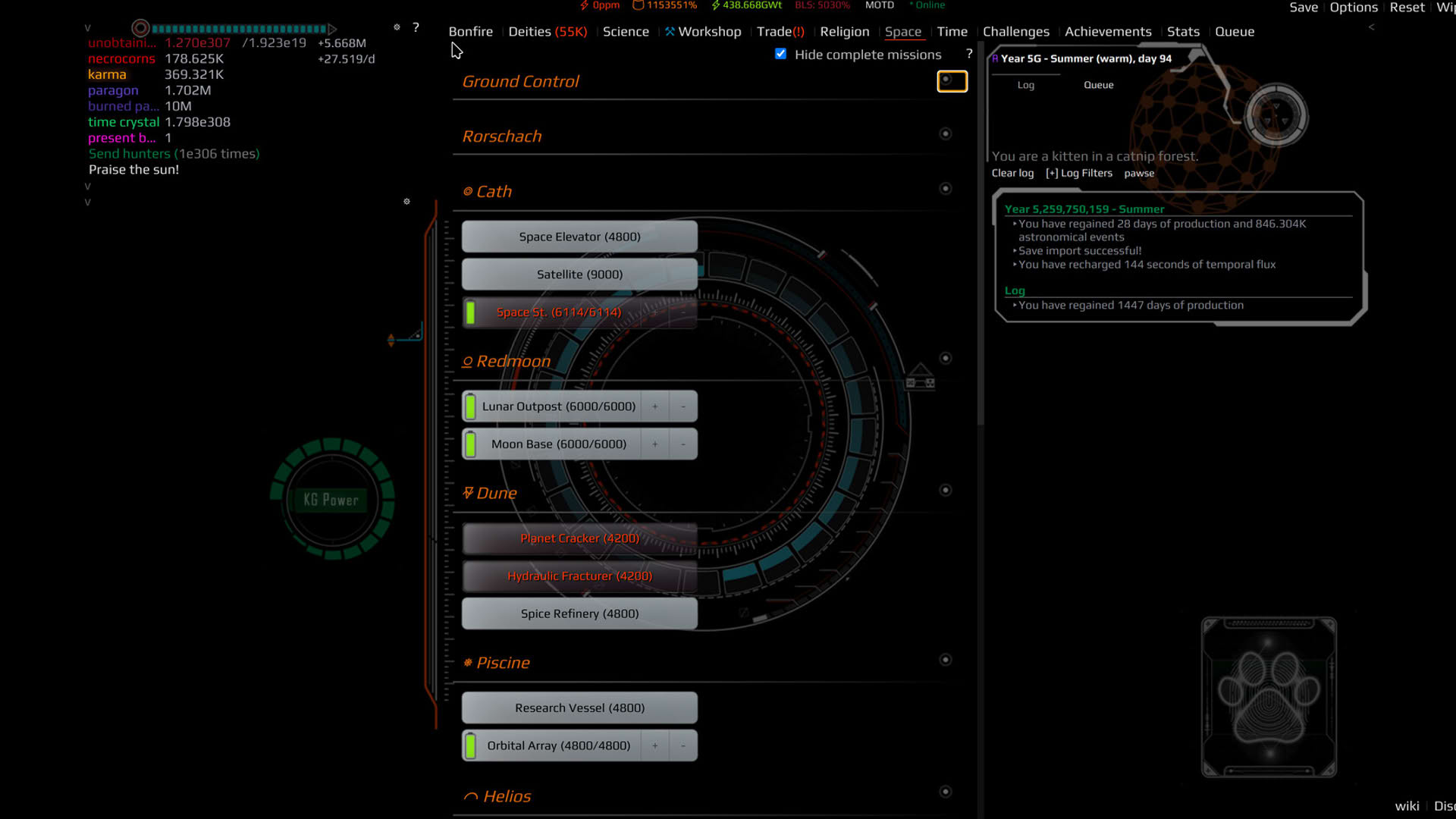Collapse the Helios section circle toggle

945,792
